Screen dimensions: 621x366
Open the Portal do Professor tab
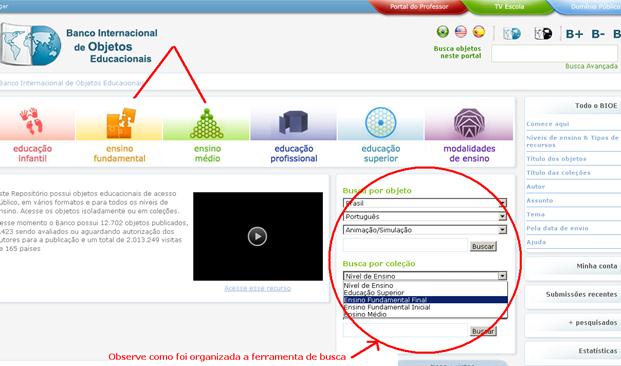pyautogui.click(x=419, y=7)
